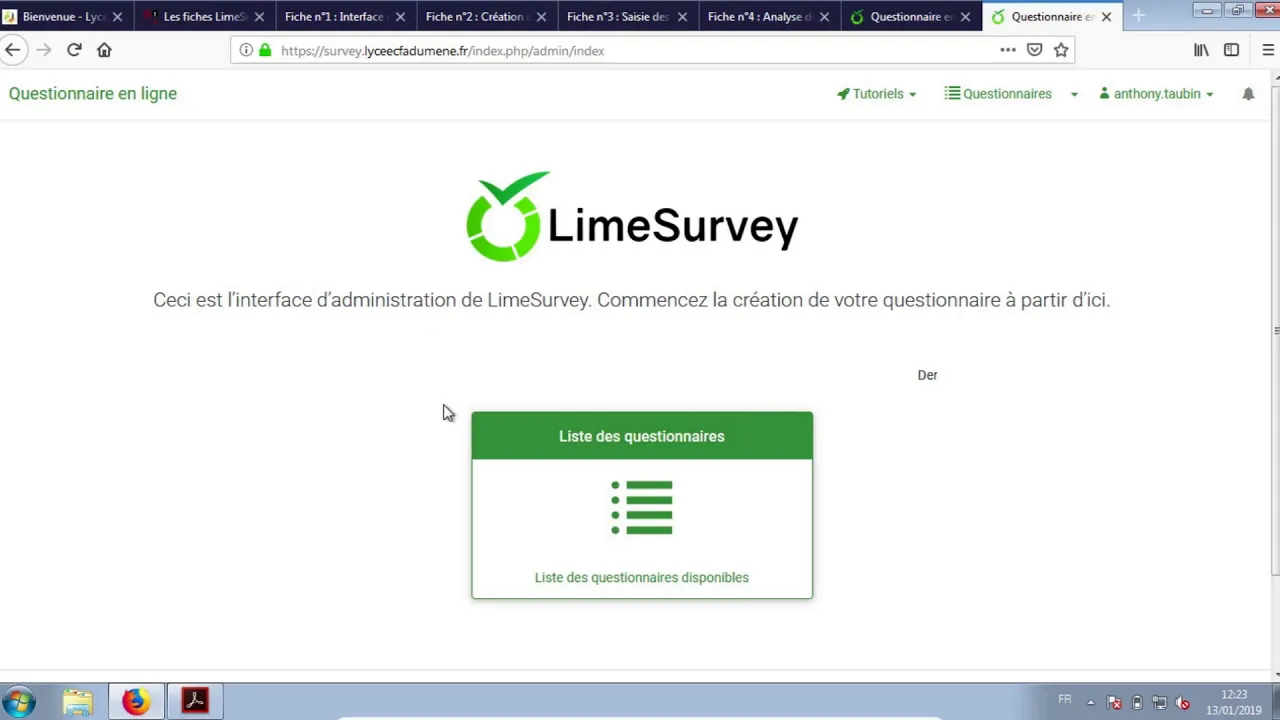Screen dimensions: 1280x720
Task: Click the network tray icon
Action: coord(1160,702)
